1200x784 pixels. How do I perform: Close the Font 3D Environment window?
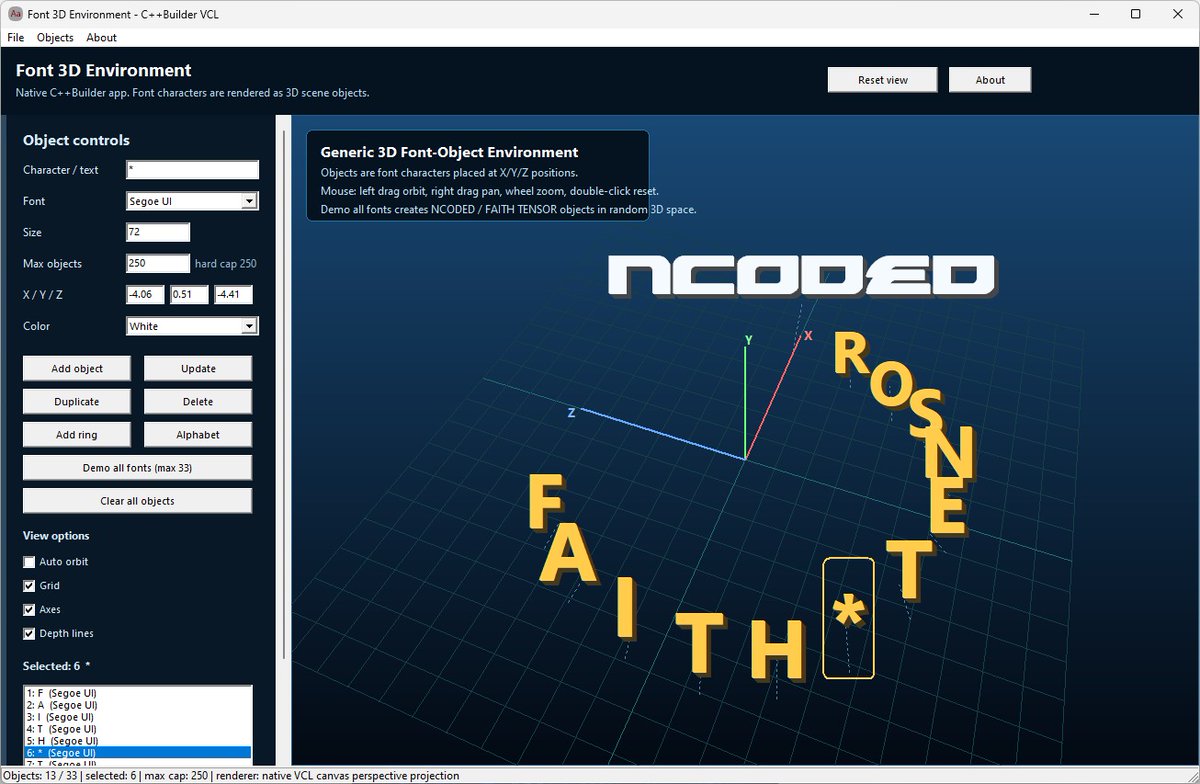(x=1177, y=14)
